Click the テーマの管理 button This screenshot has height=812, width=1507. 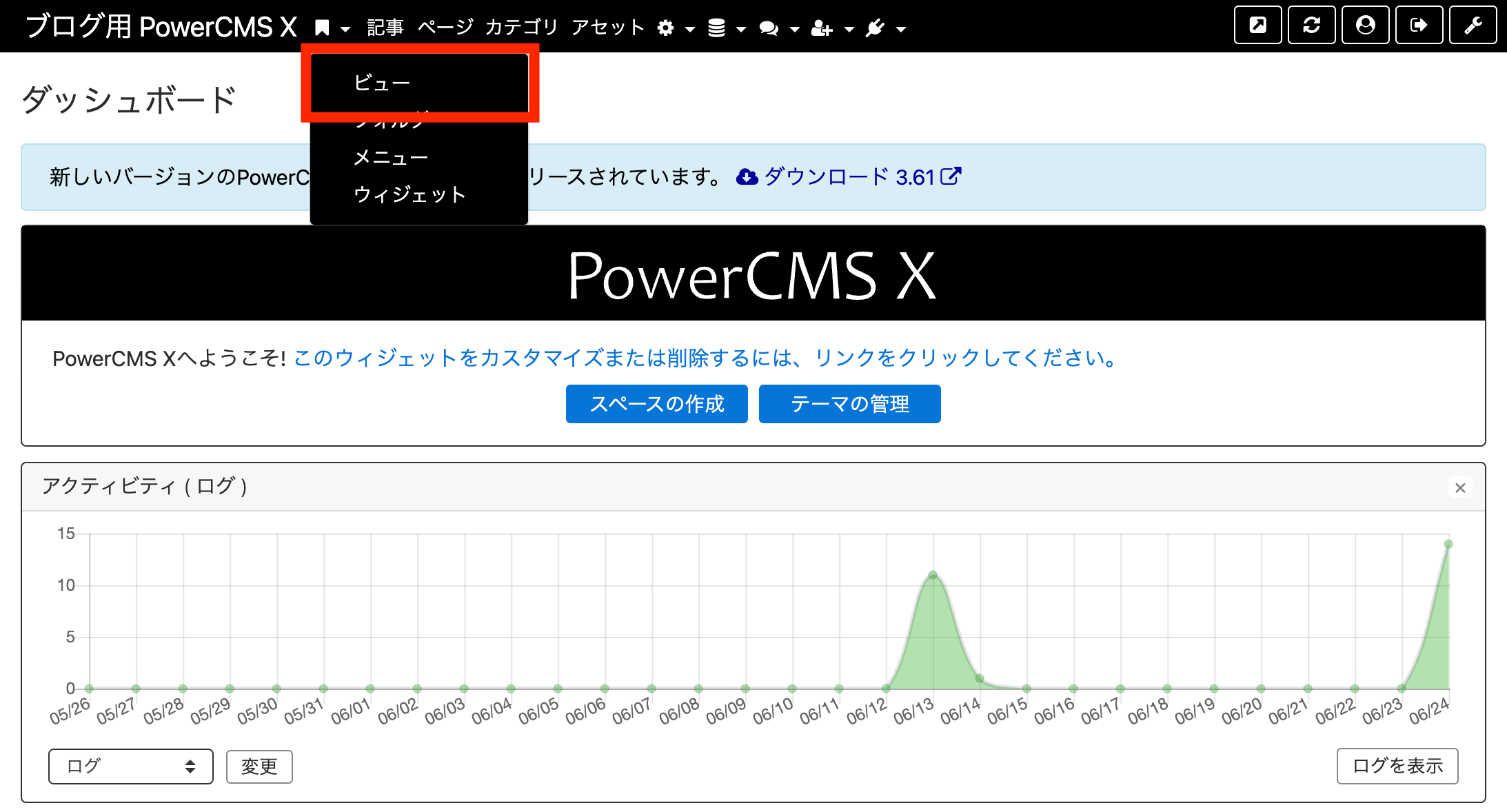(x=850, y=404)
